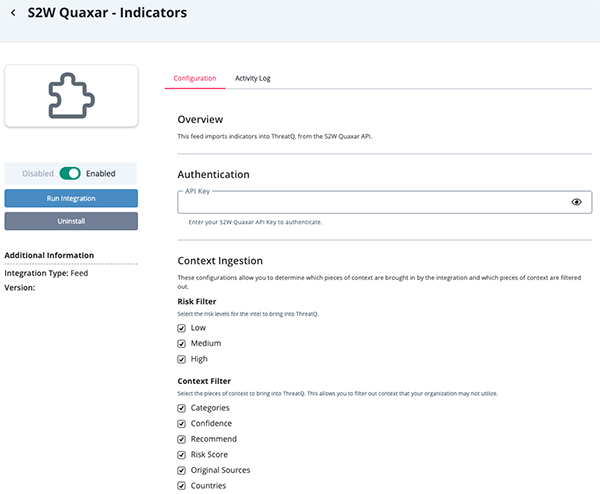Click the 'Overview' heading

tap(200, 119)
